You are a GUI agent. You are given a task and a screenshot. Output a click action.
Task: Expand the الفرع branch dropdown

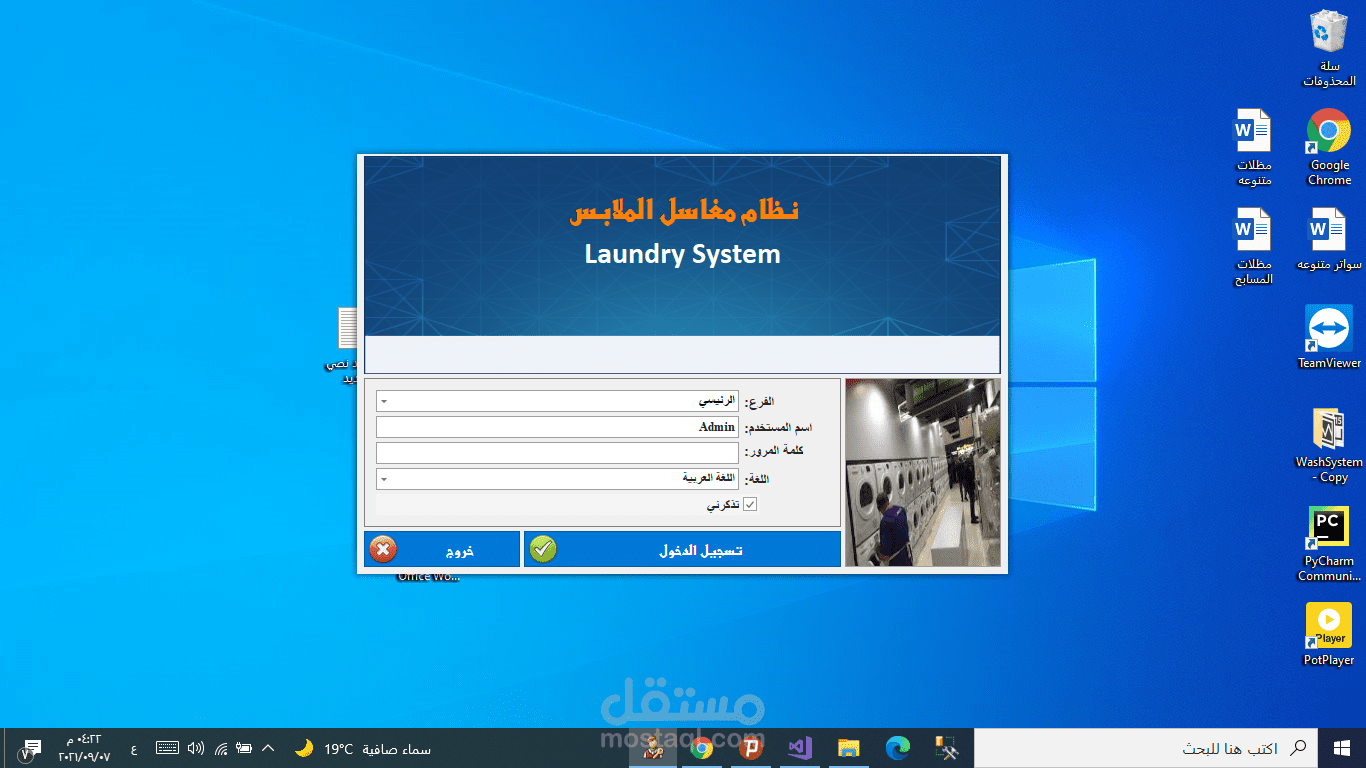click(x=384, y=400)
